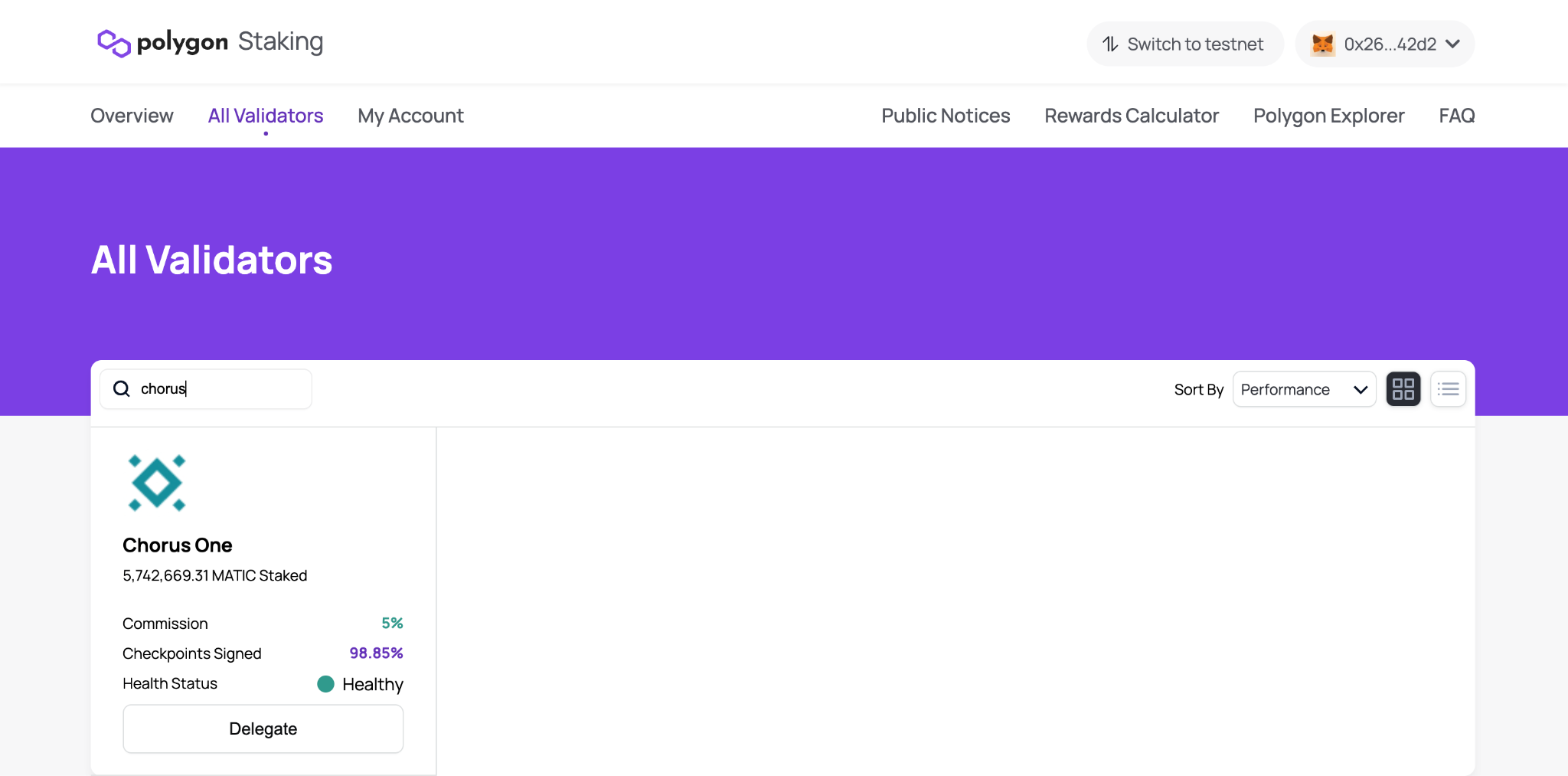Screen dimensions: 1568x776
Task: Click the Health Status label
Action: pos(170,683)
